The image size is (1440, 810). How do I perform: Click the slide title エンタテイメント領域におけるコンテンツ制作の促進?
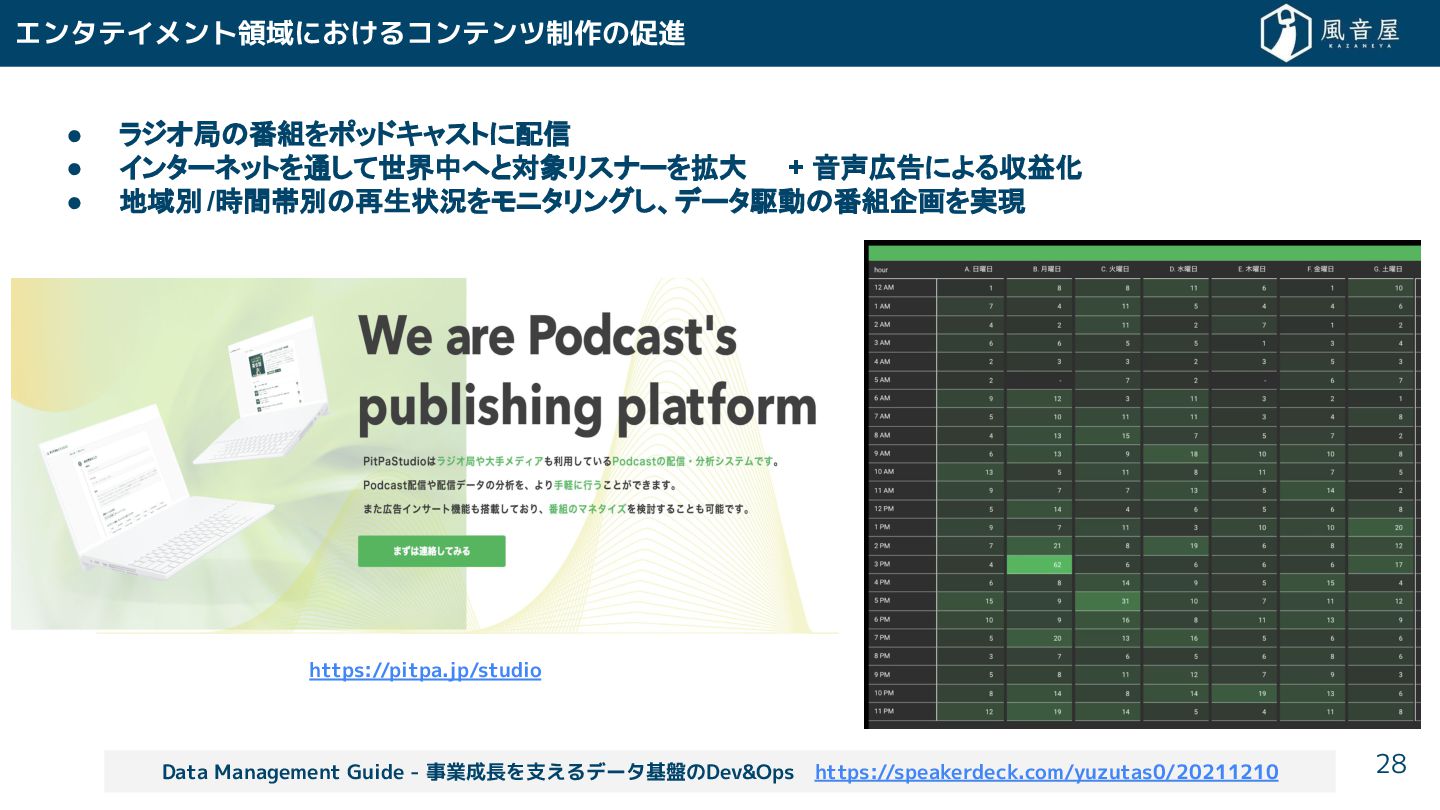350,33
